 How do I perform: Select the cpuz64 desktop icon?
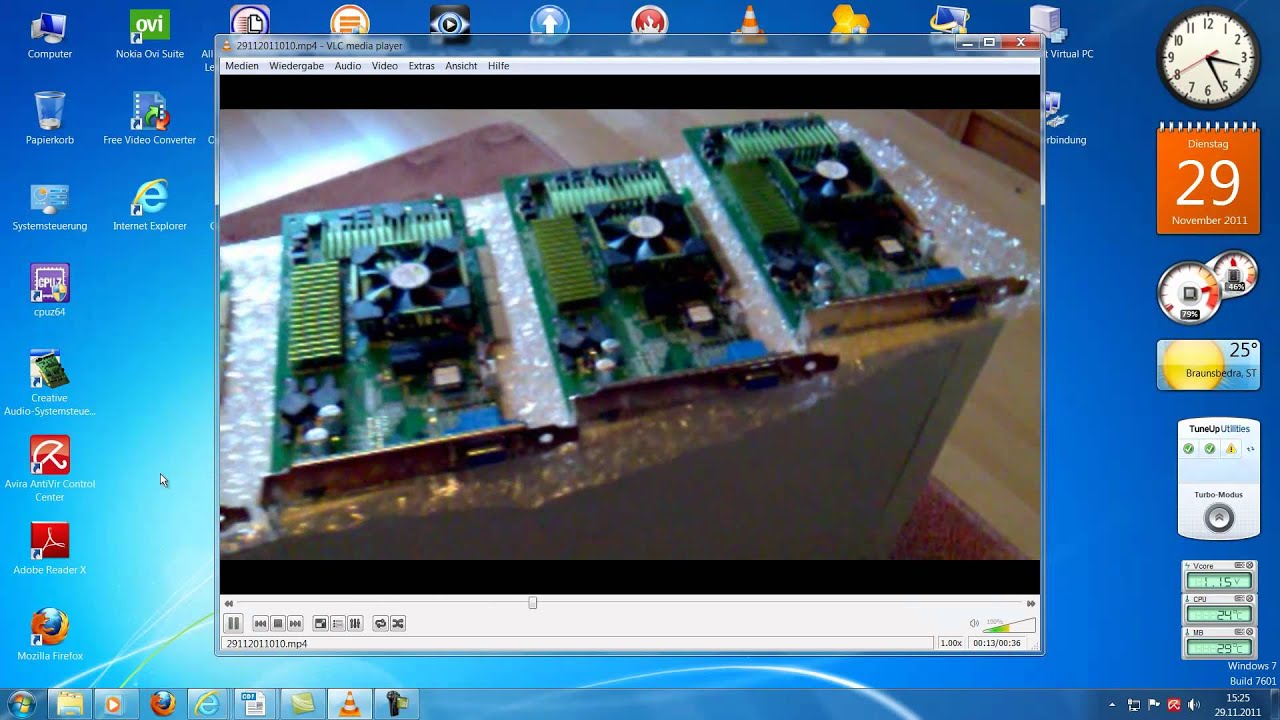click(50, 291)
